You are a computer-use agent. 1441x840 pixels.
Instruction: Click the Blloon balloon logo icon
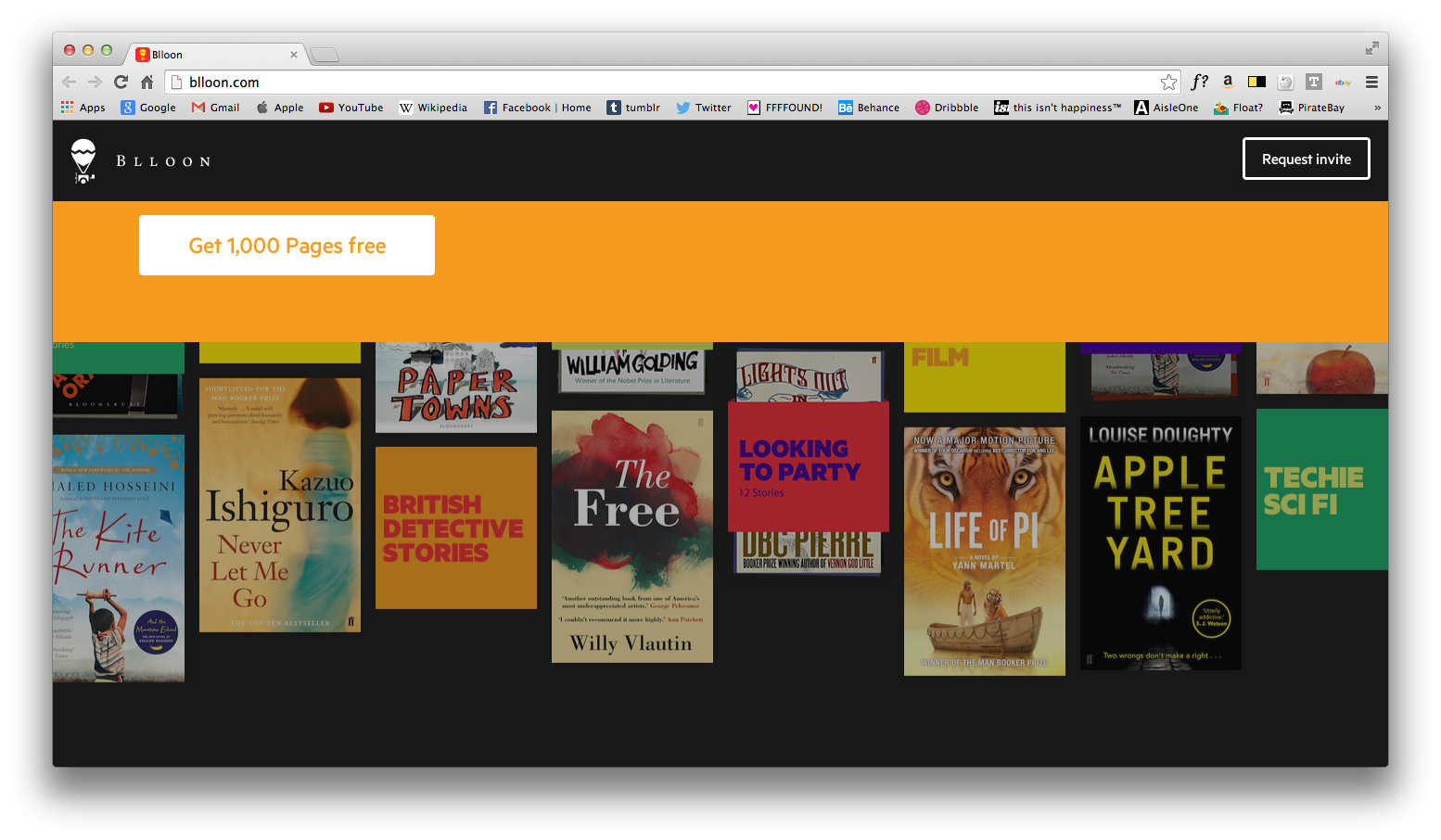tap(83, 160)
